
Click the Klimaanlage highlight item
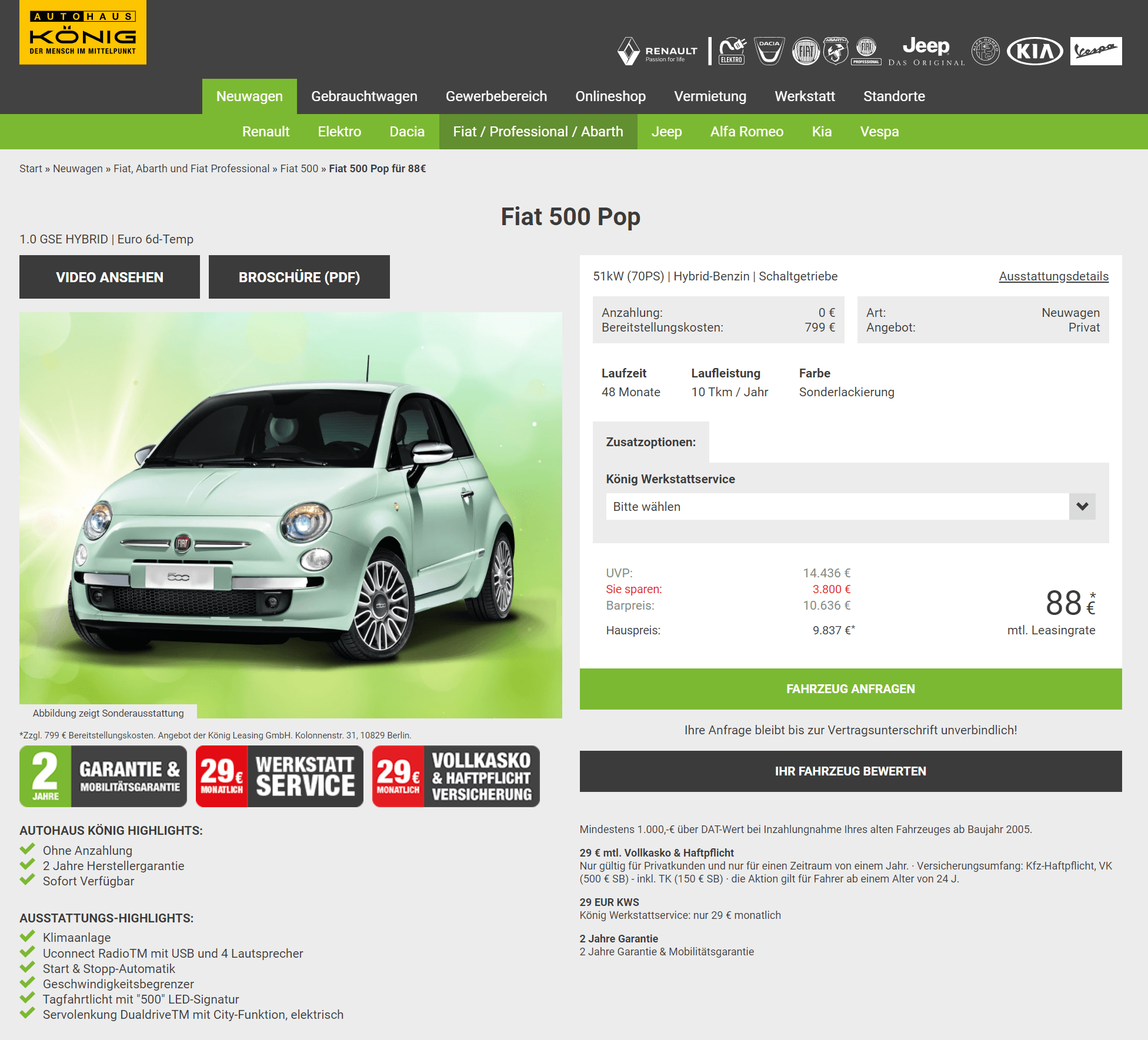[76, 938]
